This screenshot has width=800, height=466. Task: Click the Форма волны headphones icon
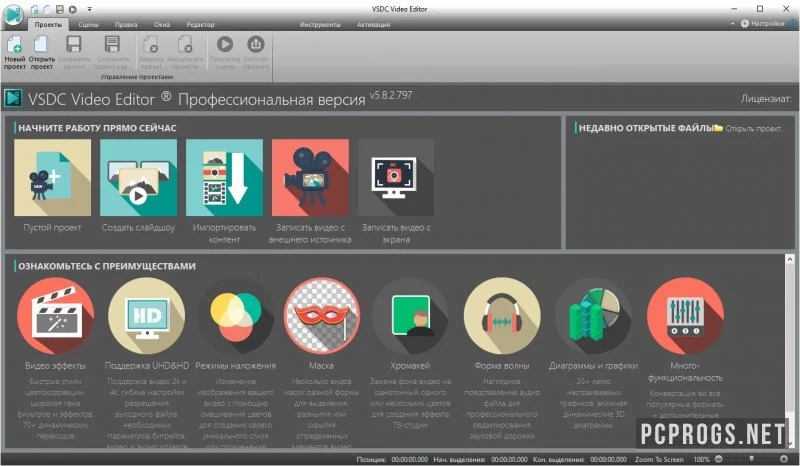click(502, 316)
